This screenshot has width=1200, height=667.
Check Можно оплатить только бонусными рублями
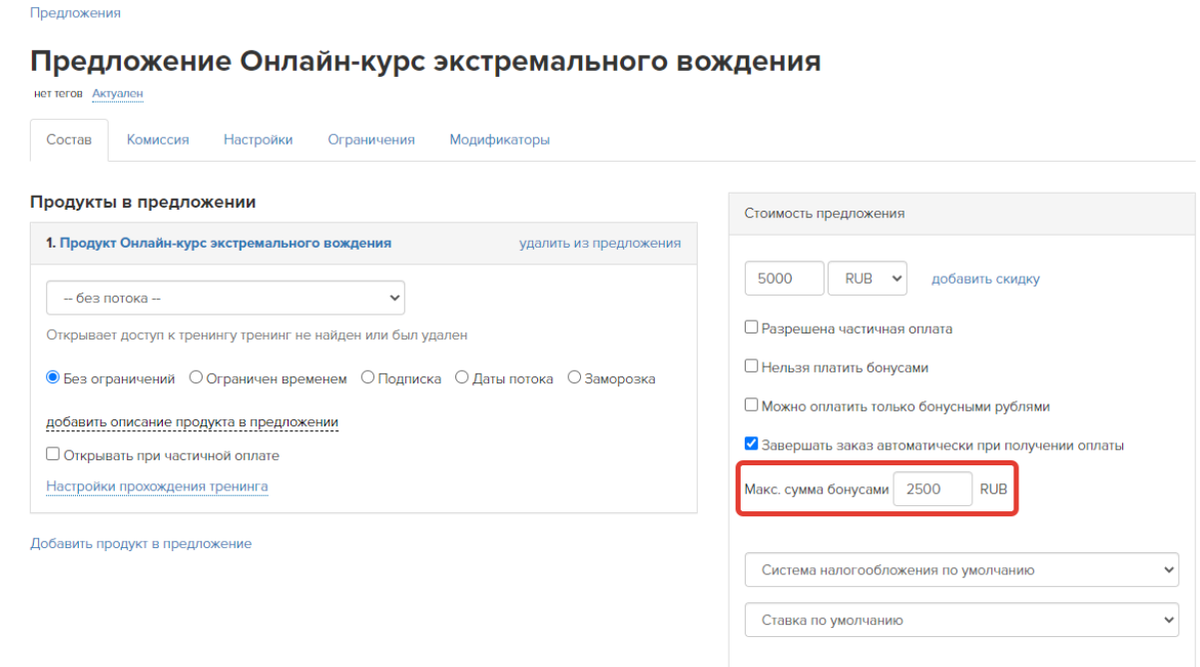[752, 406]
